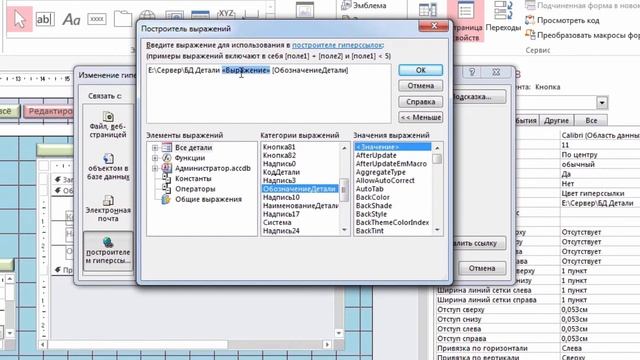The image size is (640, 360).
Task: Click the '<< Меньше' button
Action: click(420, 118)
